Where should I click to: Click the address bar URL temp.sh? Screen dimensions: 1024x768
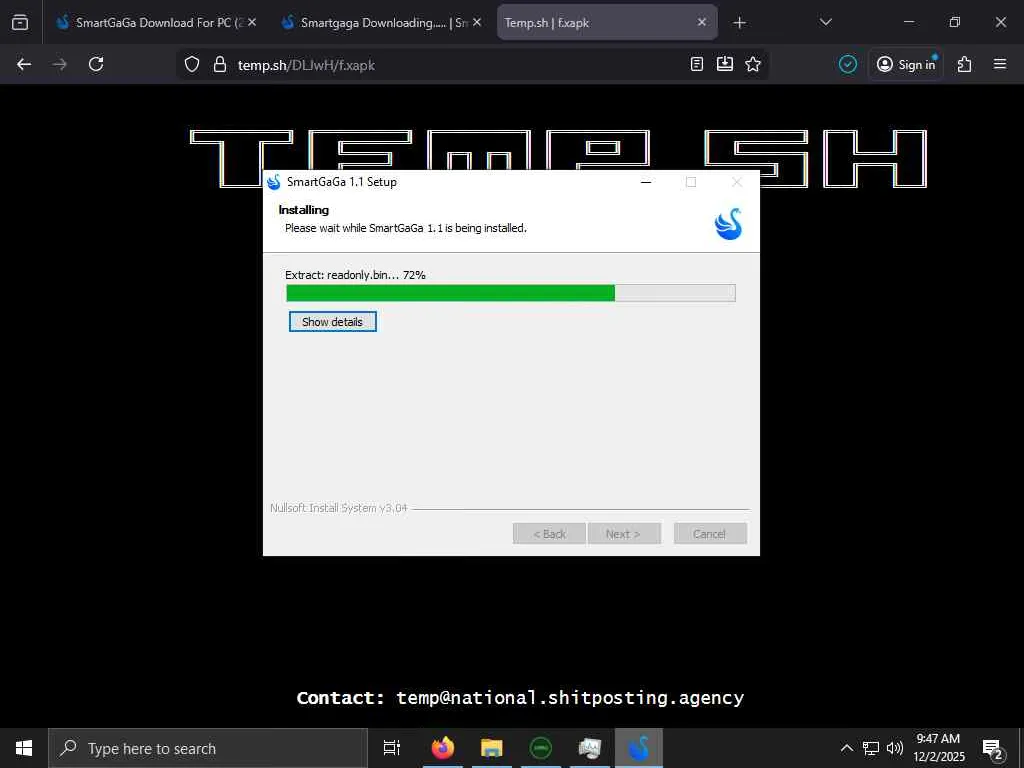coord(306,65)
